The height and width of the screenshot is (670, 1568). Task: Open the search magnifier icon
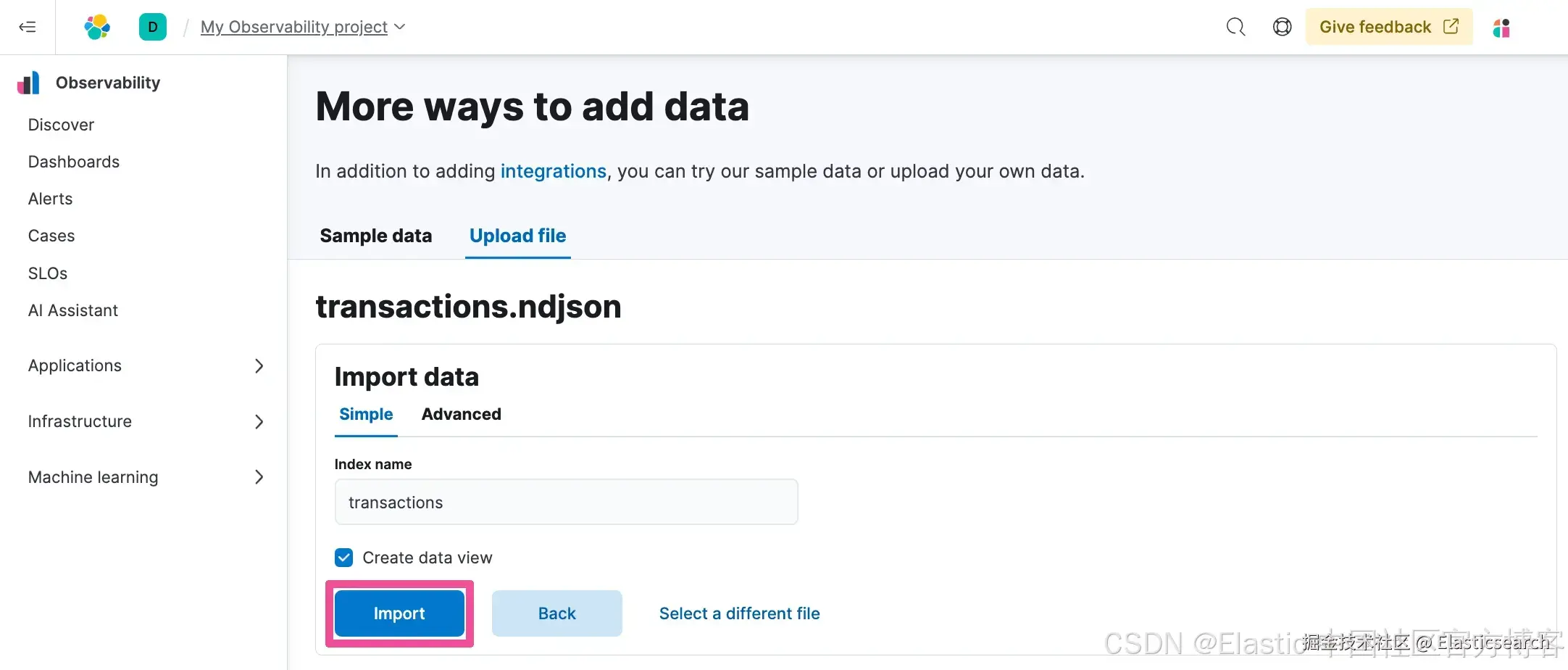1235,28
